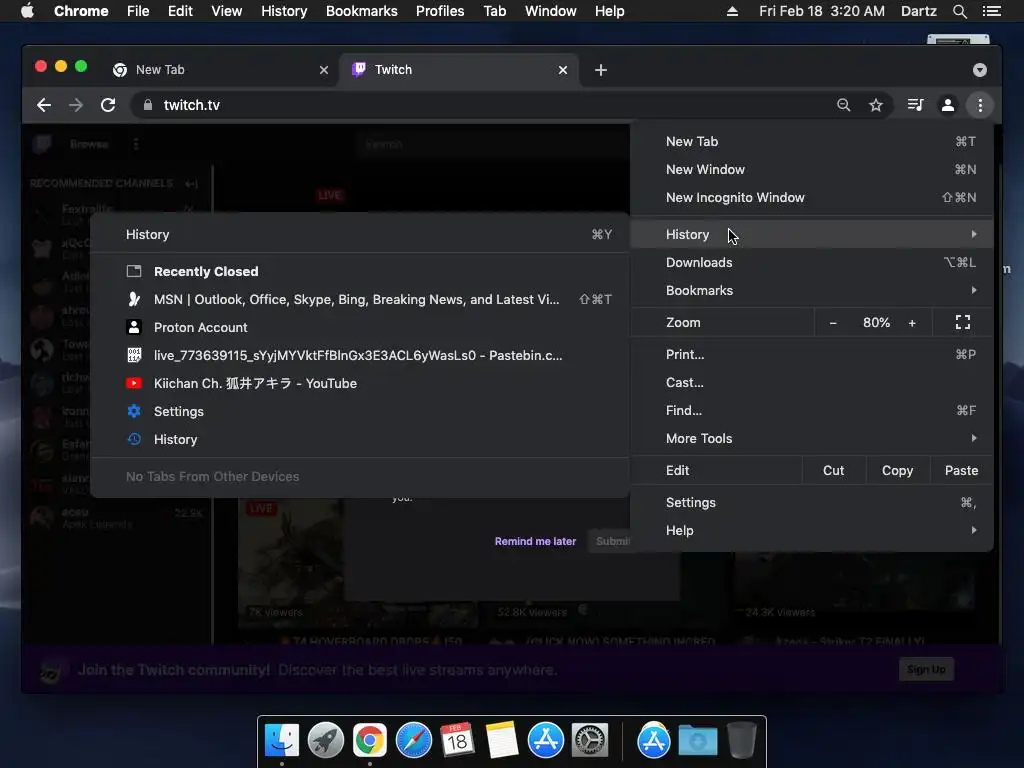1024x768 pixels.
Task: Select Cast... menu item
Action: 812,383
